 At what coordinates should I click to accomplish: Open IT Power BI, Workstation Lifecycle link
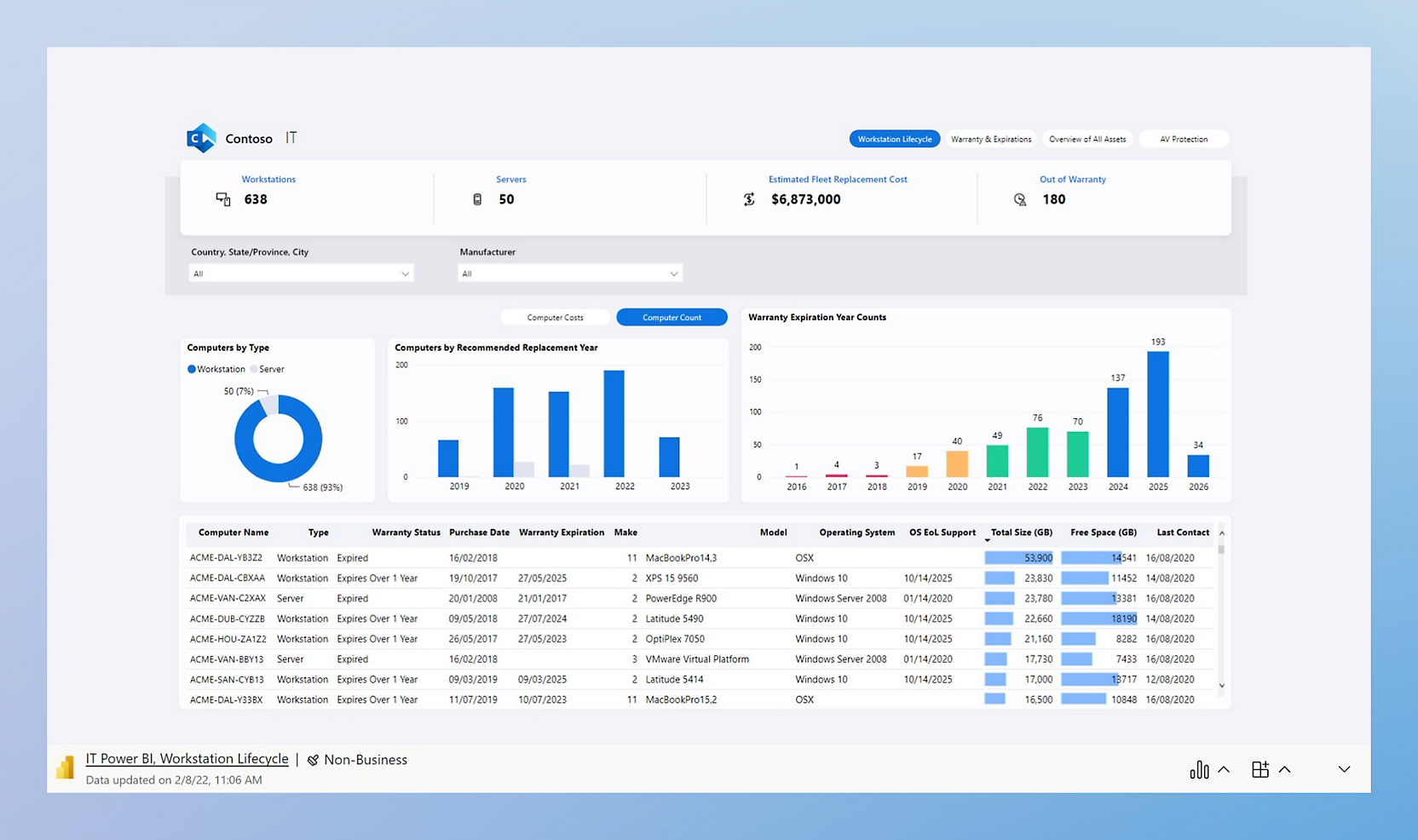pos(187,758)
